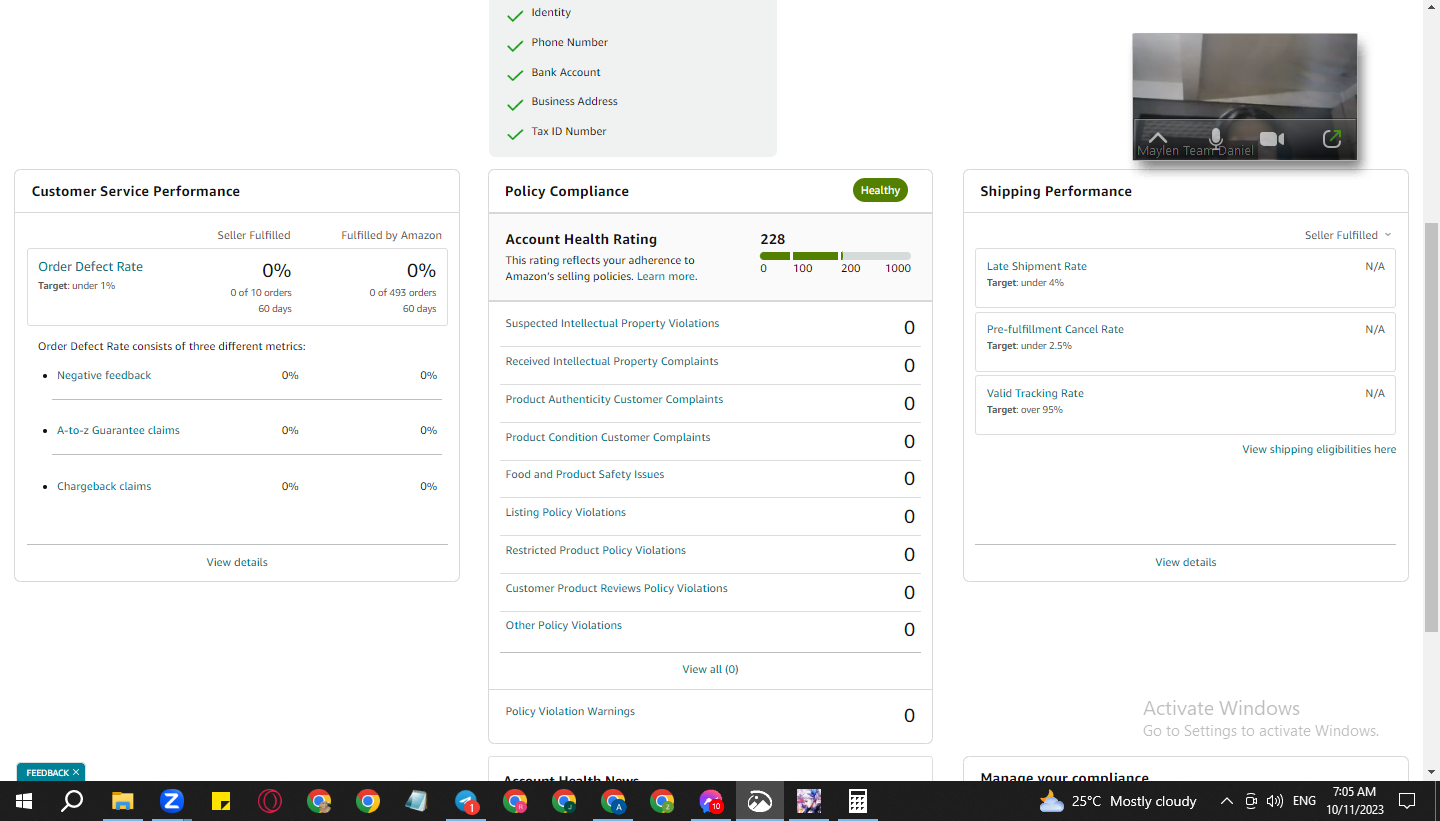Open Chargeback claims link
Viewport: 1440px width, 821px height.
[104, 486]
